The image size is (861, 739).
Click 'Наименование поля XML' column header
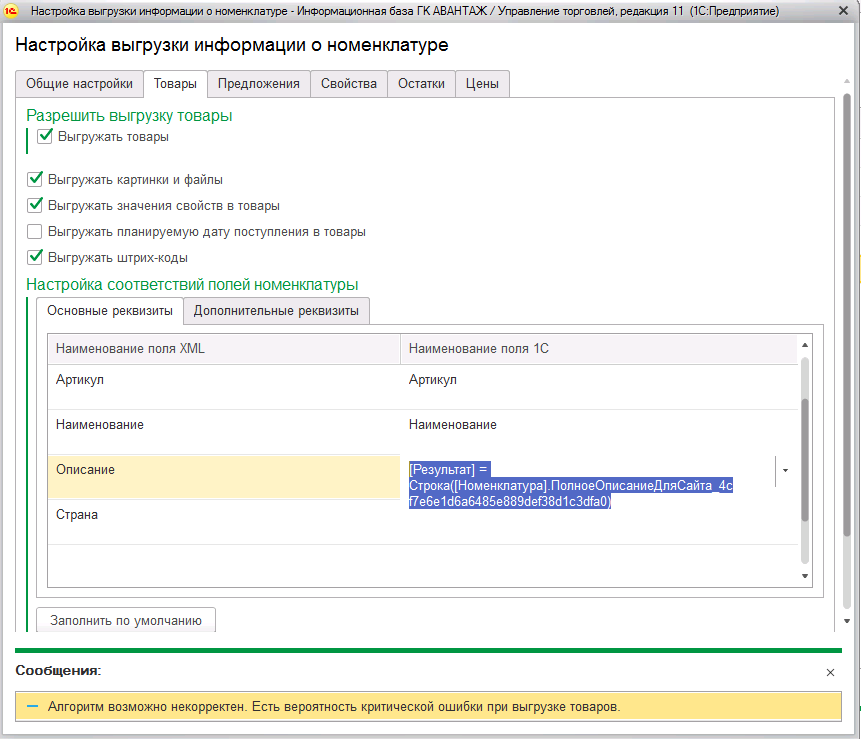coord(224,349)
